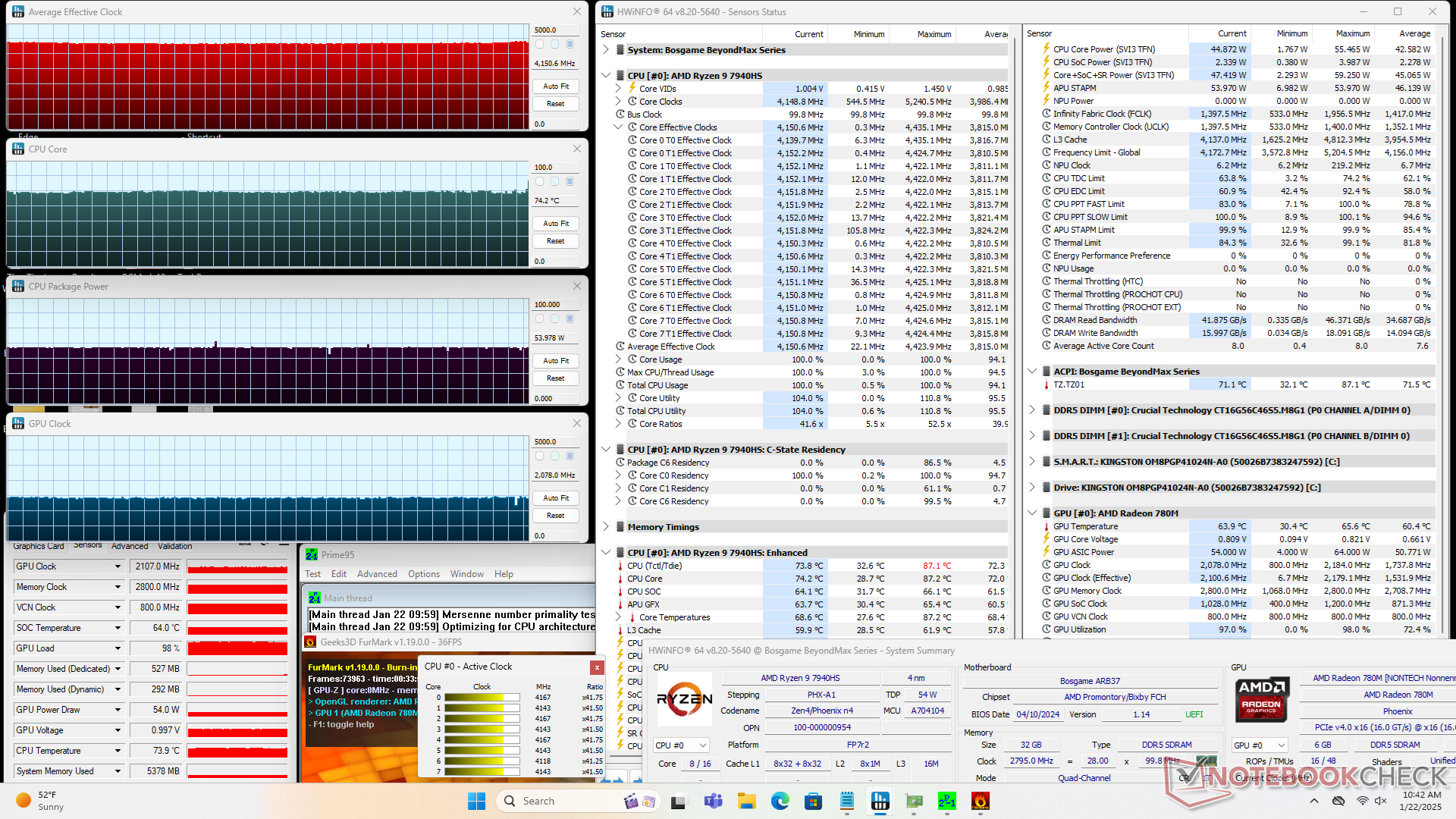
Task: Open the CPU #0 selector dropdown
Action: coord(681,745)
